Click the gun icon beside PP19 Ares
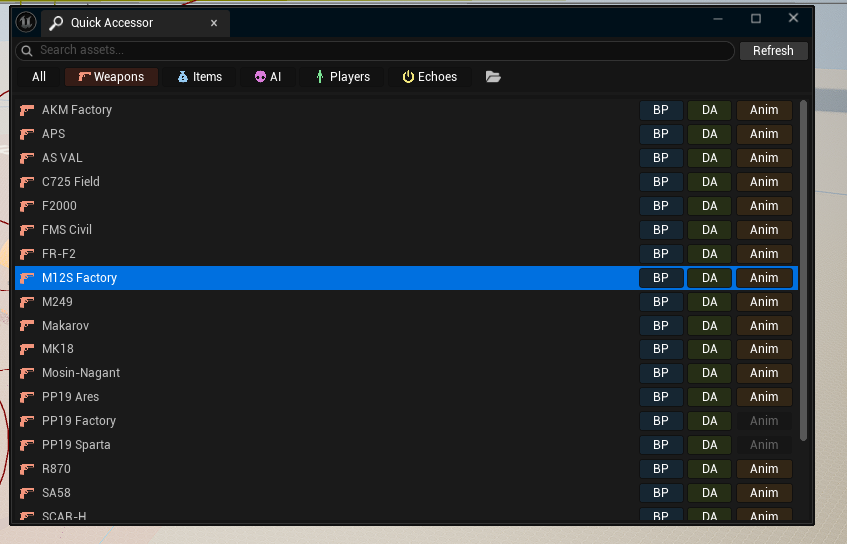847x544 pixels. click(x=27, y=397)
